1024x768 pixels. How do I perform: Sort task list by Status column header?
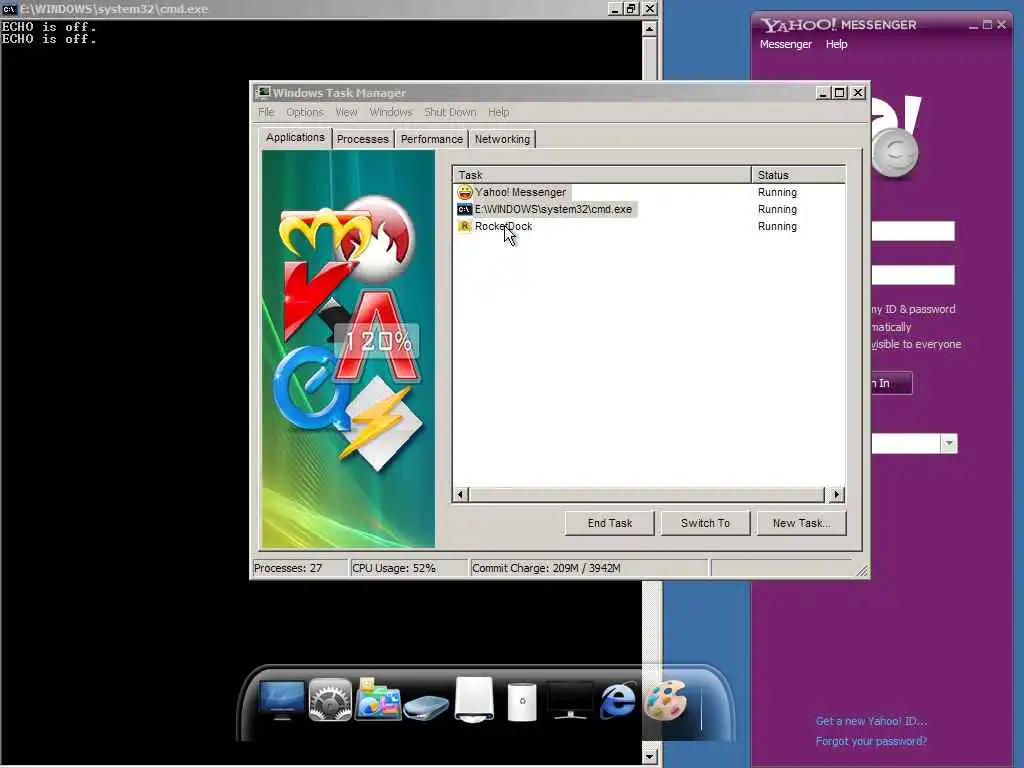pos(798,175)
